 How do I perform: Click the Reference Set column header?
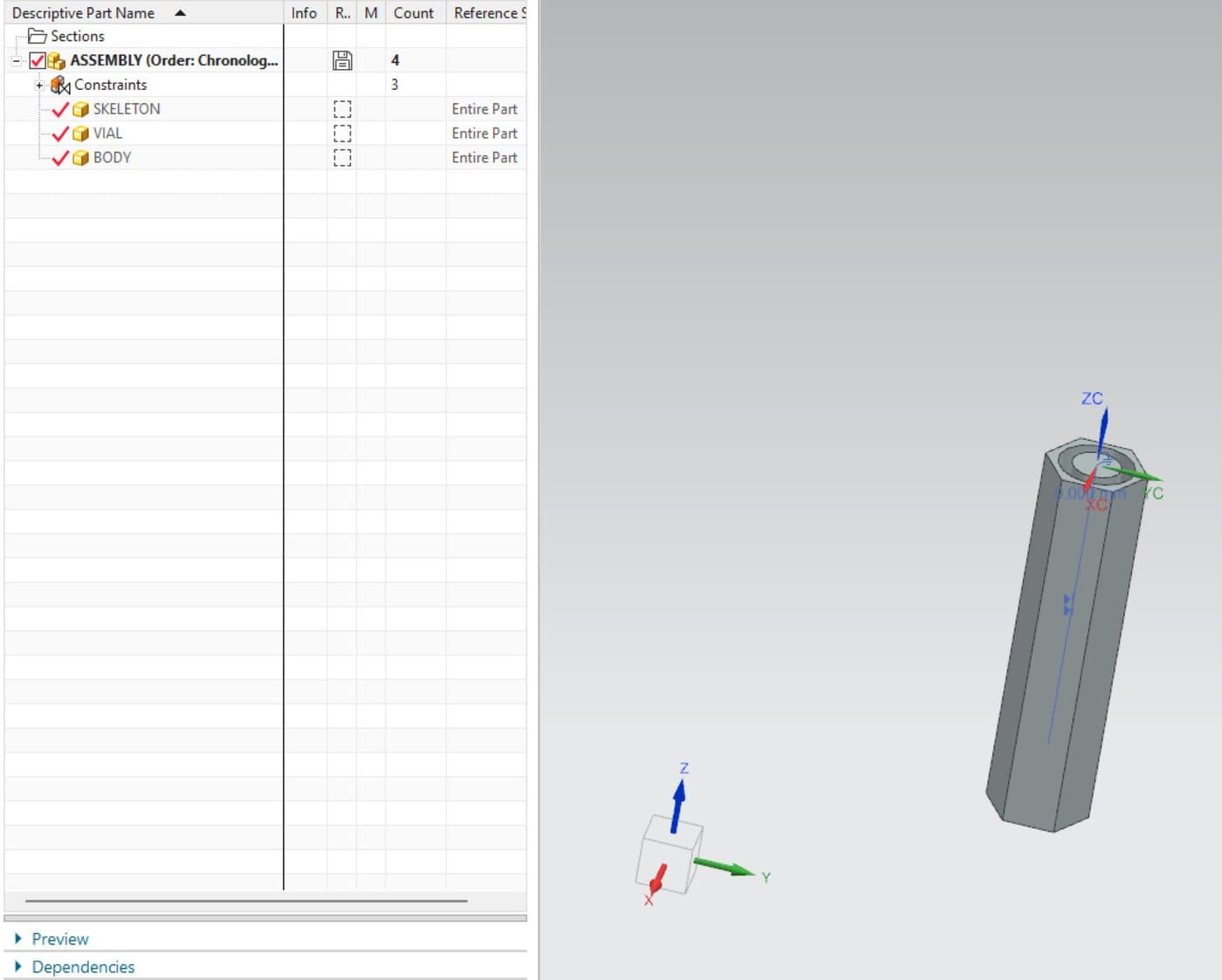pos(487,13)
